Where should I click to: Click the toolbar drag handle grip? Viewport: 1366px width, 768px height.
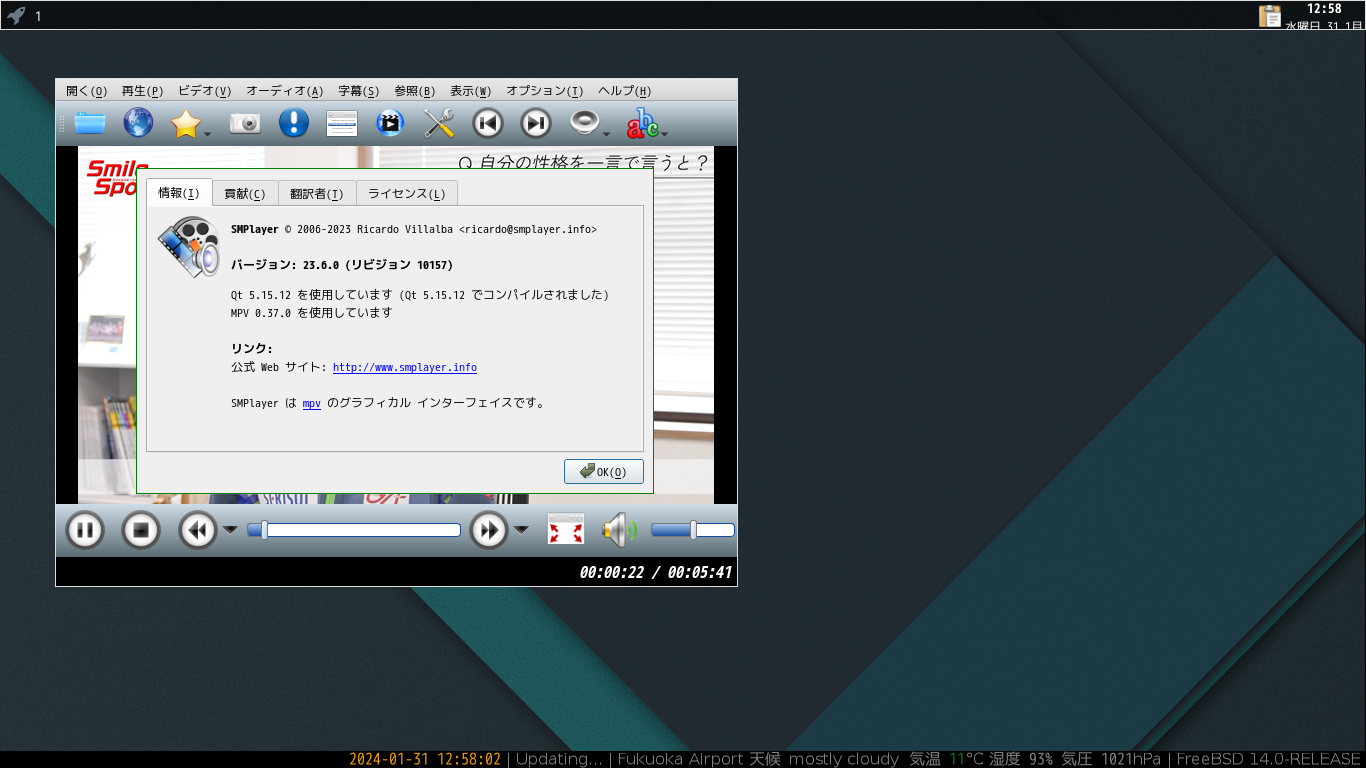pyautogui.click(x=62, y=123)
